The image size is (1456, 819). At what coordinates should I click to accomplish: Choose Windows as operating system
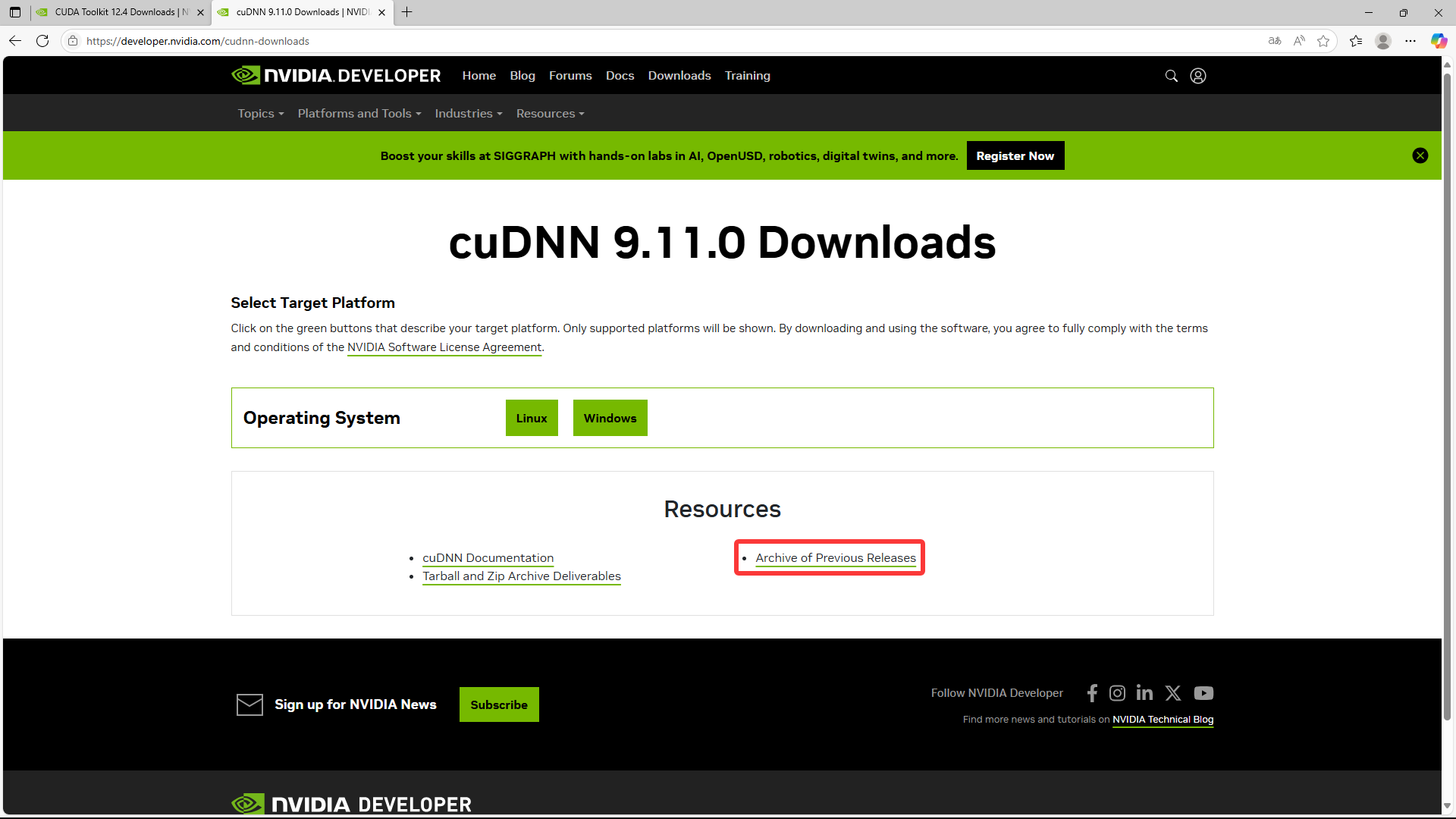pos(610,418)
